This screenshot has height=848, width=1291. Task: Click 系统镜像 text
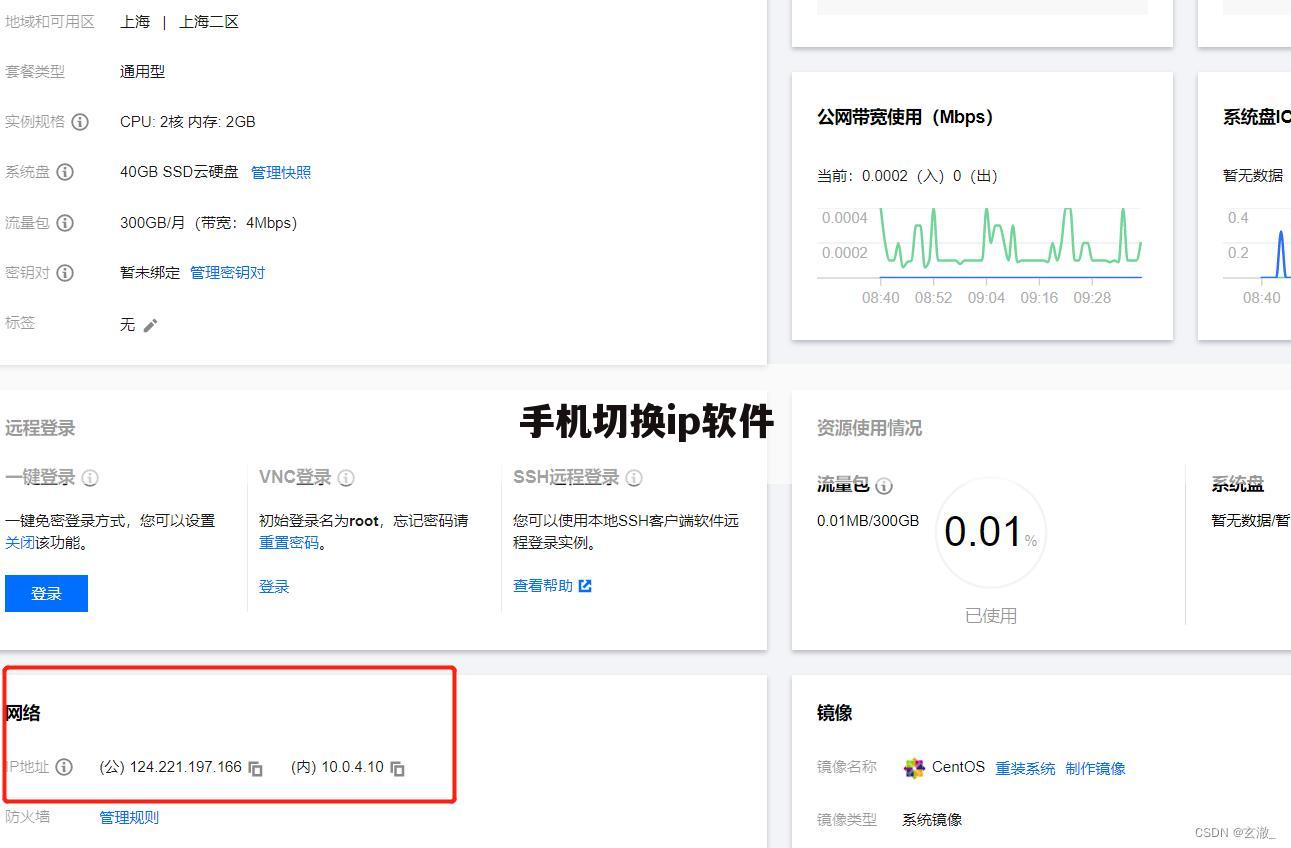pos(932,819)
